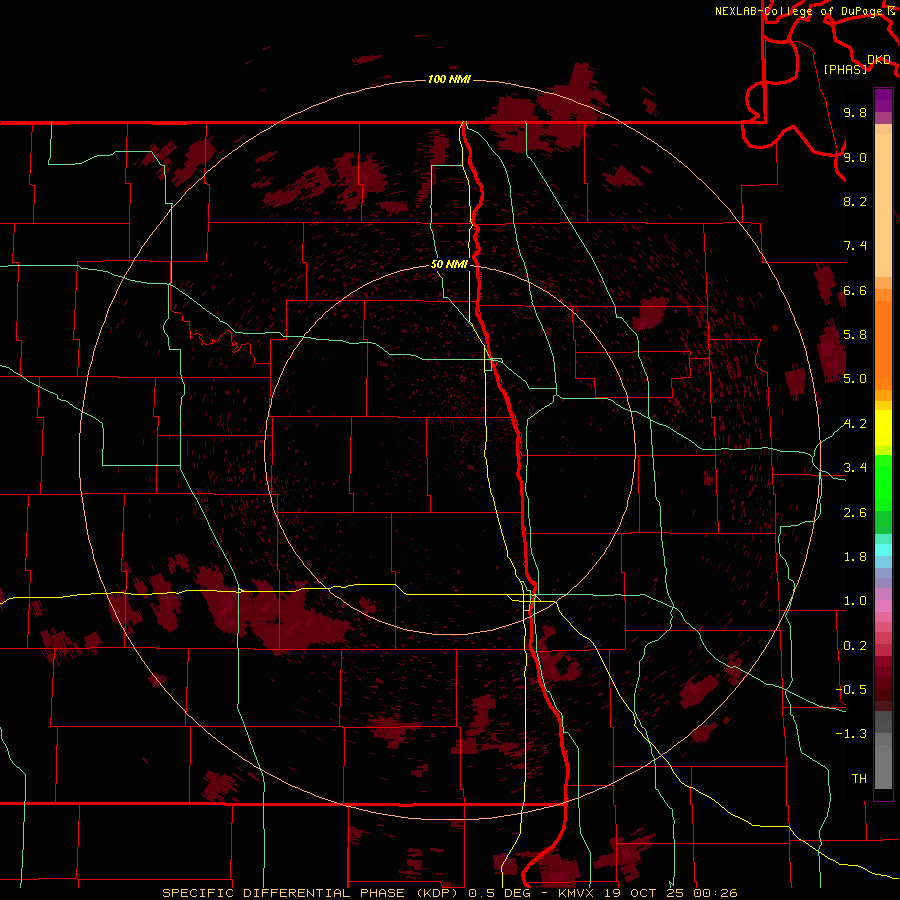This screenshot has height=900, width=900.
Task: Click the pink segment near 1.0 on the color bar
Action: [x=883, y=606]
